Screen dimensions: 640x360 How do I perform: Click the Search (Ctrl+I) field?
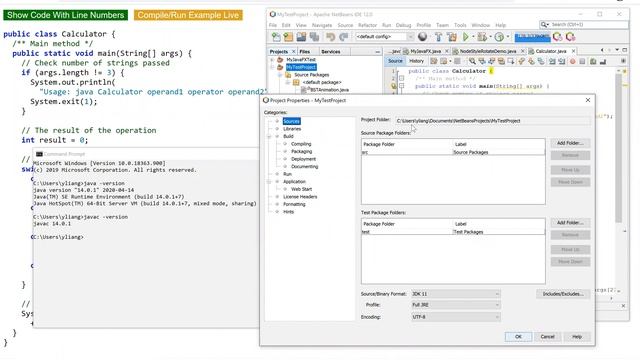click(x=584, y=25)
